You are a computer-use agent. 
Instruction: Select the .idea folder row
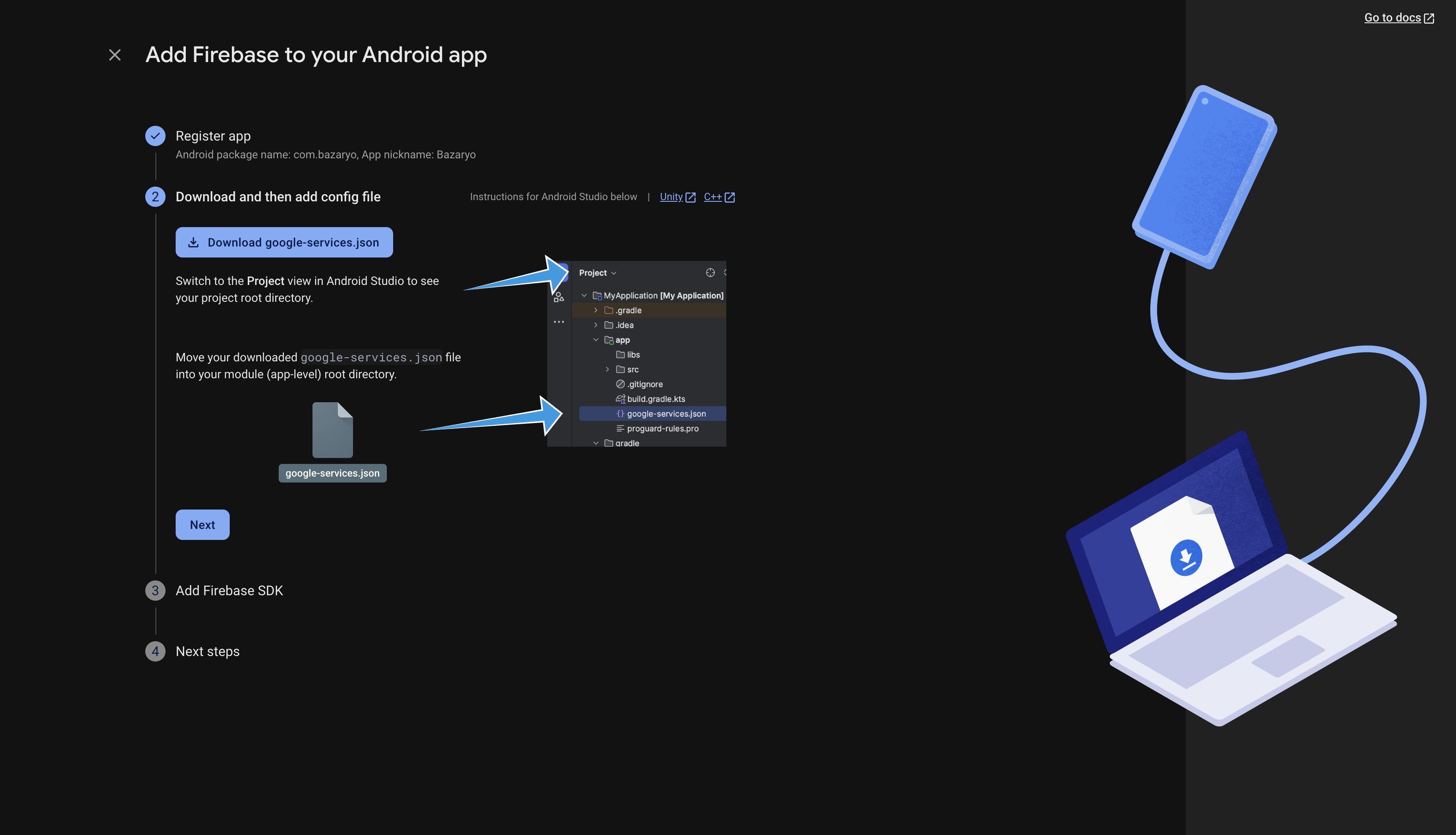(649, 325)
